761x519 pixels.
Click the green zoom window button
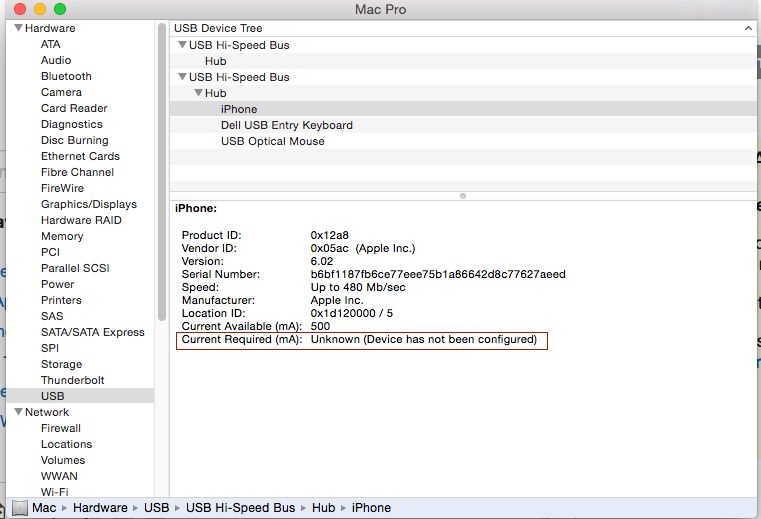point(60,9)
